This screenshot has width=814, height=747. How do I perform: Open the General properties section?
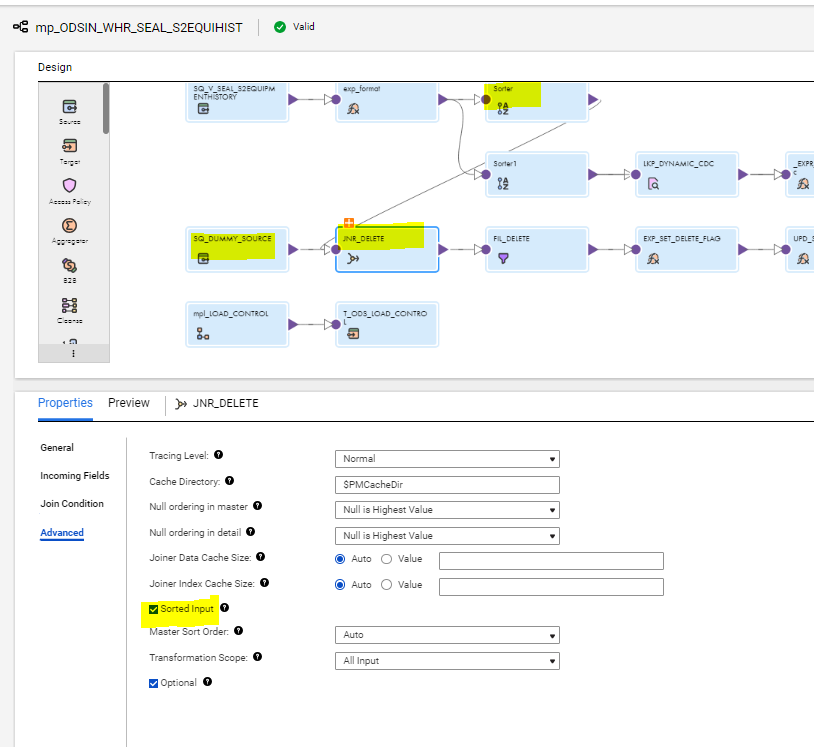(57, 447)
